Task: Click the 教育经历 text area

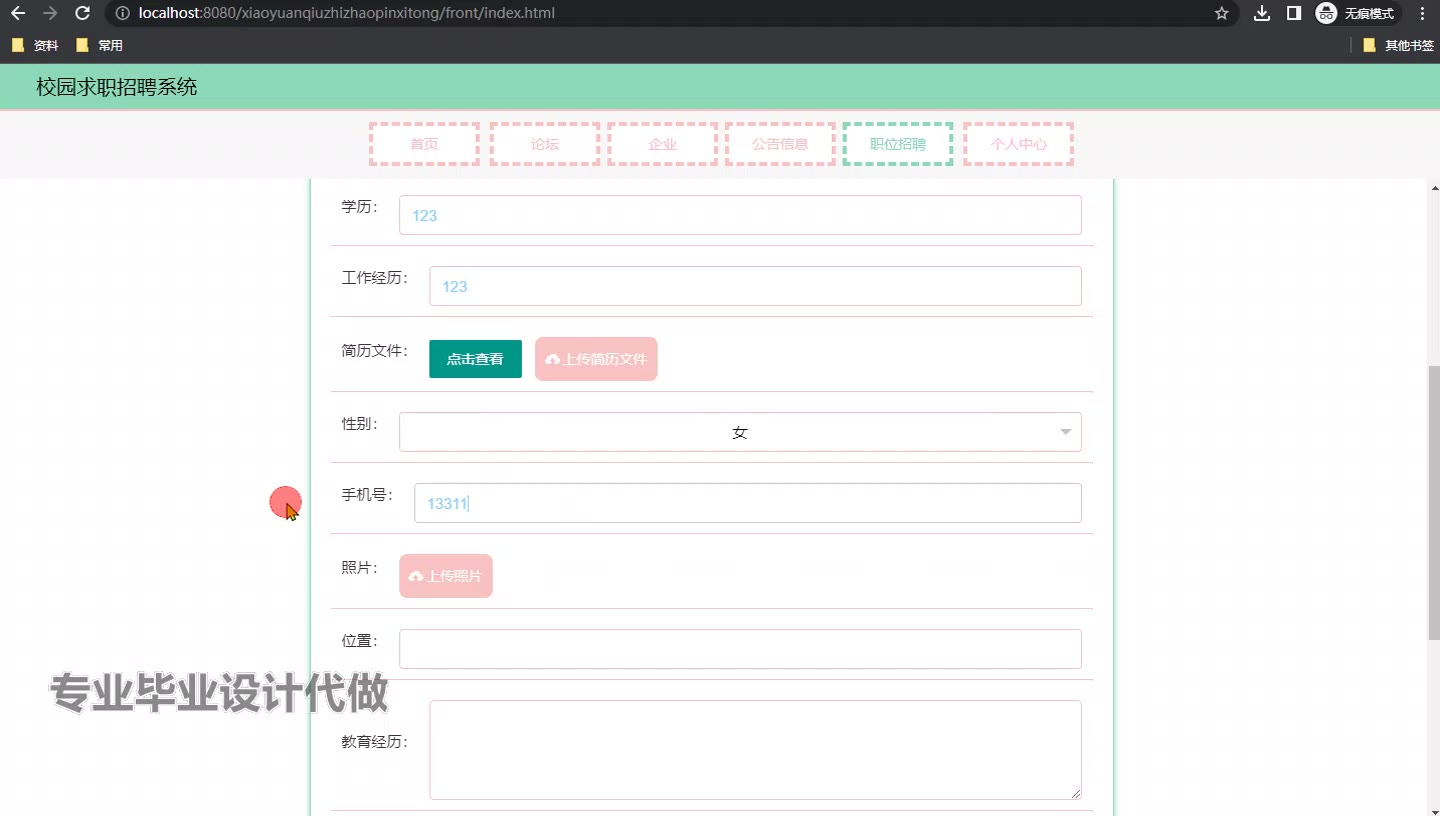Action: click(755, 750)
